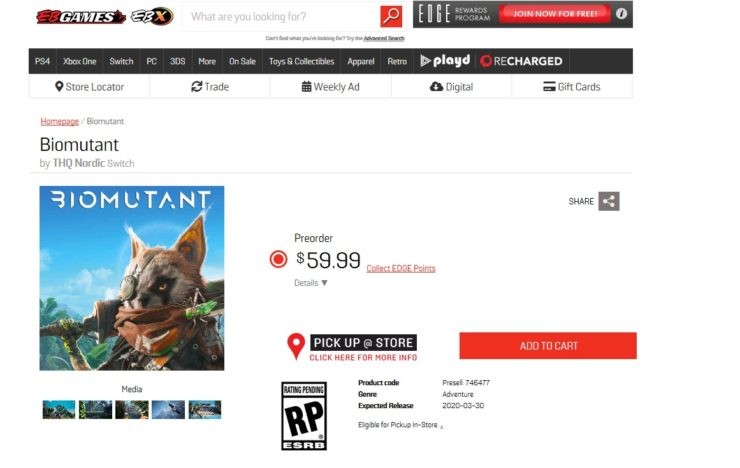Go to the Switch category tab
This screenshot has width=740, height=468.
[121, 61]
